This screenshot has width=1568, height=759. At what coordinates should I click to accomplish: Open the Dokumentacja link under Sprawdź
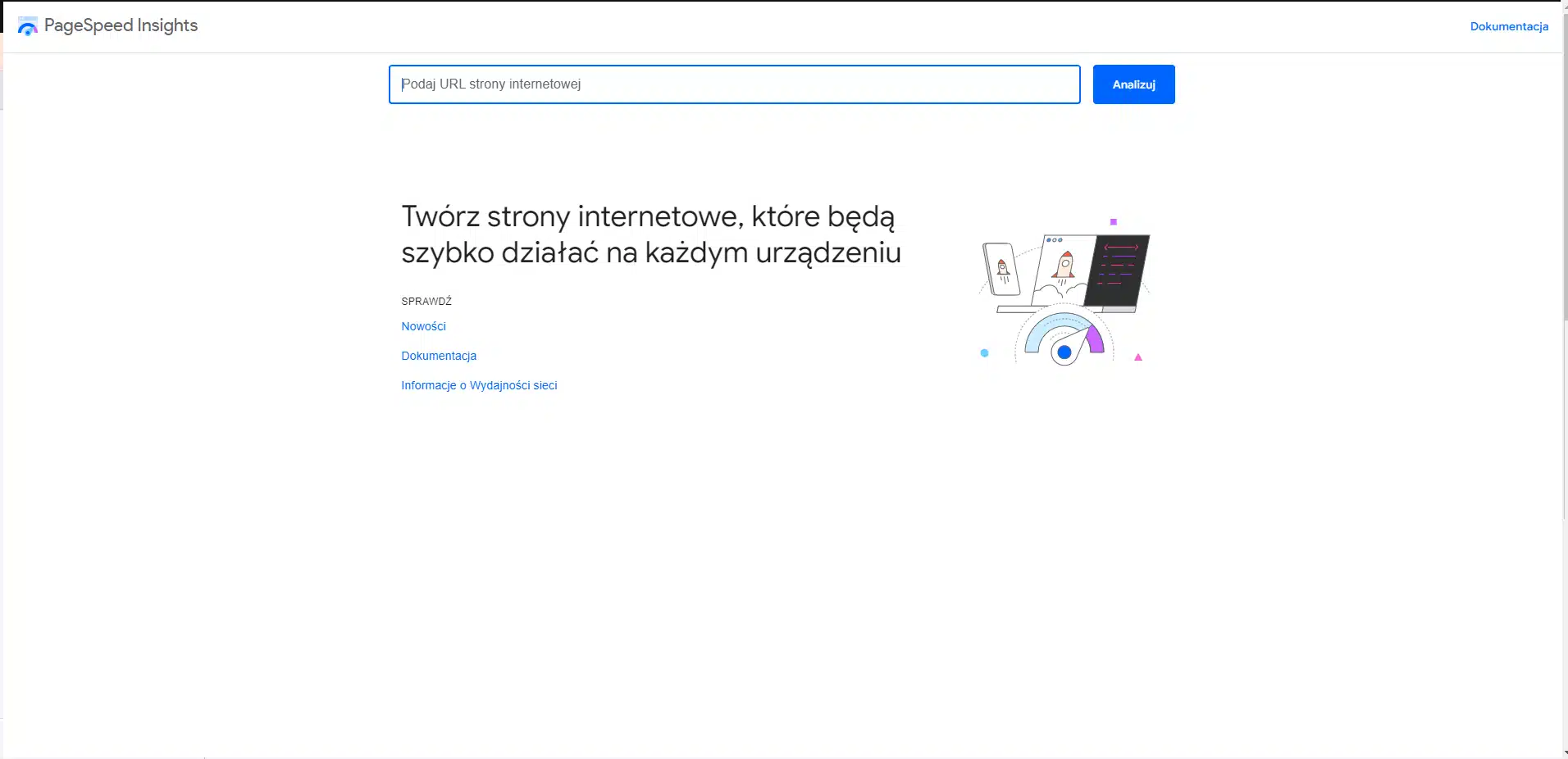439,356
